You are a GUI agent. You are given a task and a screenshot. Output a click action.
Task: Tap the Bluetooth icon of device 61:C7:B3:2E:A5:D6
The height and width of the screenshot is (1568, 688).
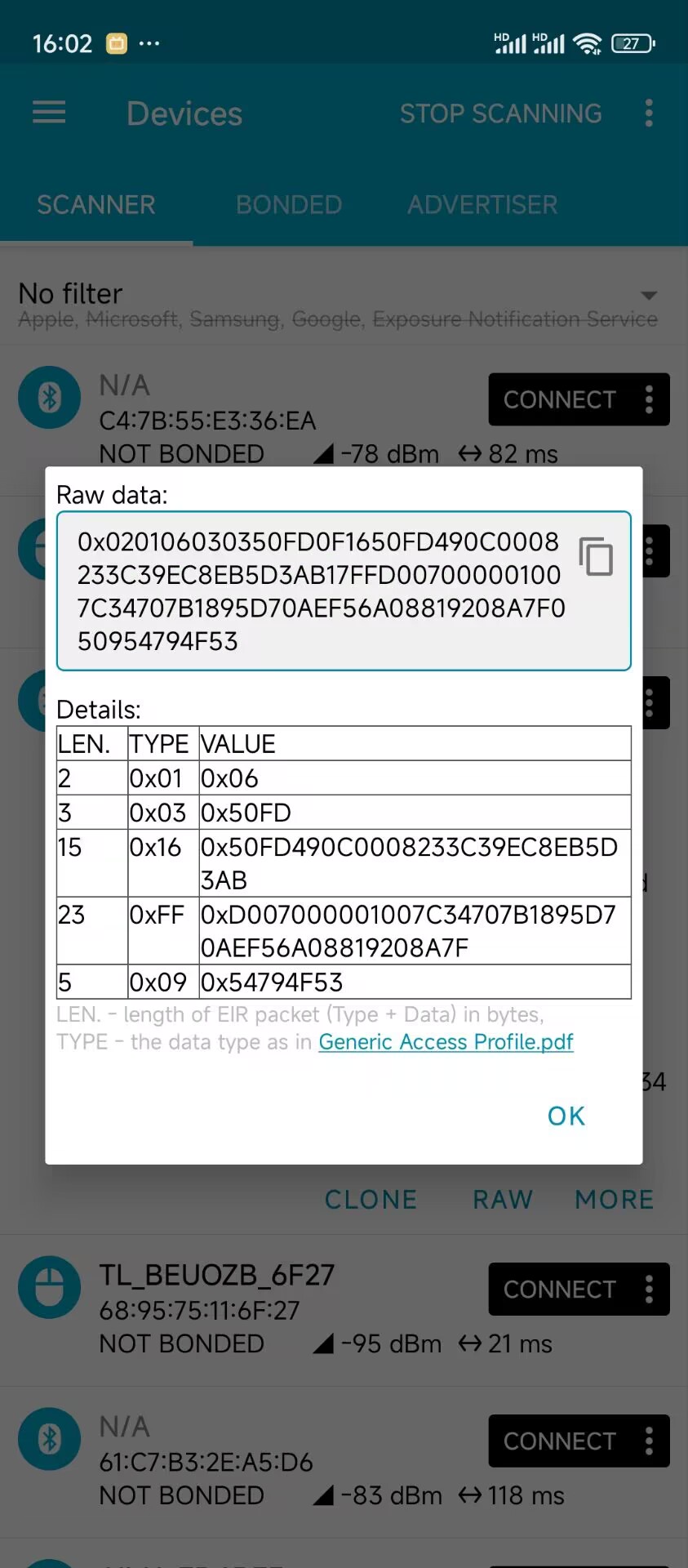(x=50, y=1439)
